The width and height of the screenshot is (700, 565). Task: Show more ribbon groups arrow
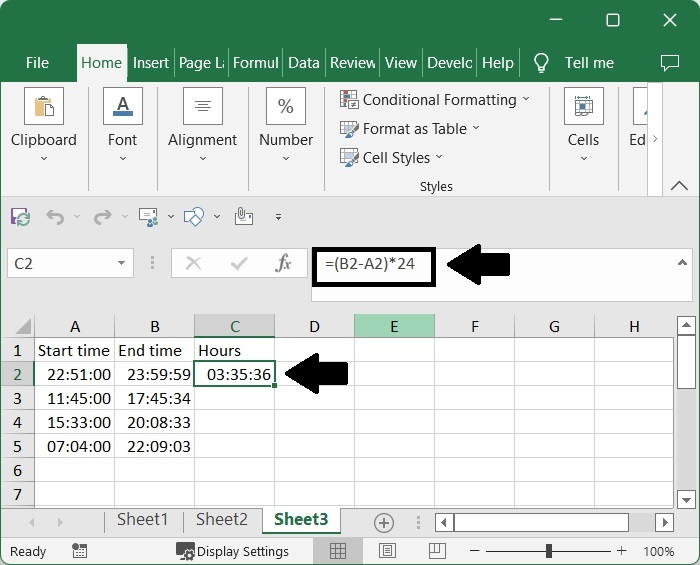point(655,139)
